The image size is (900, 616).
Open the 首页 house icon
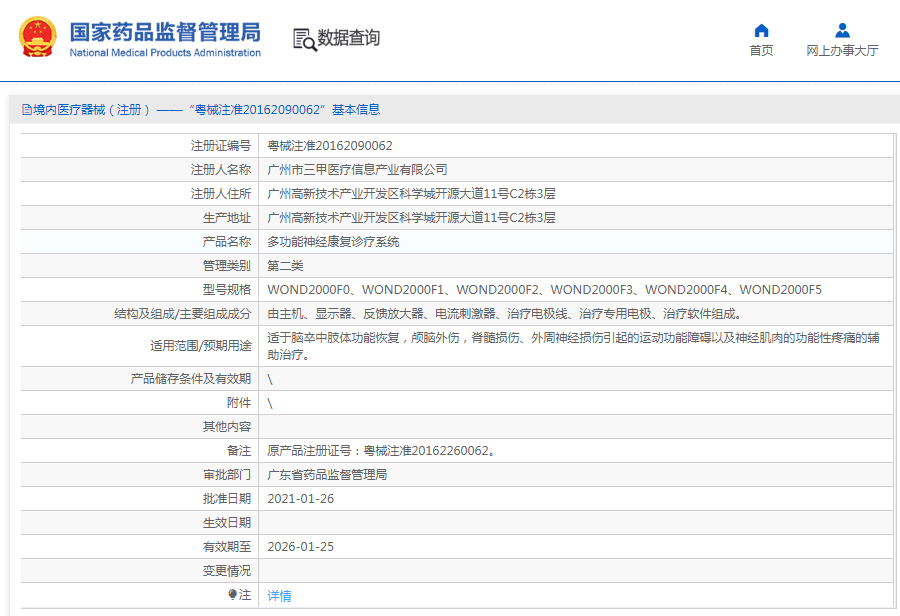761,30
